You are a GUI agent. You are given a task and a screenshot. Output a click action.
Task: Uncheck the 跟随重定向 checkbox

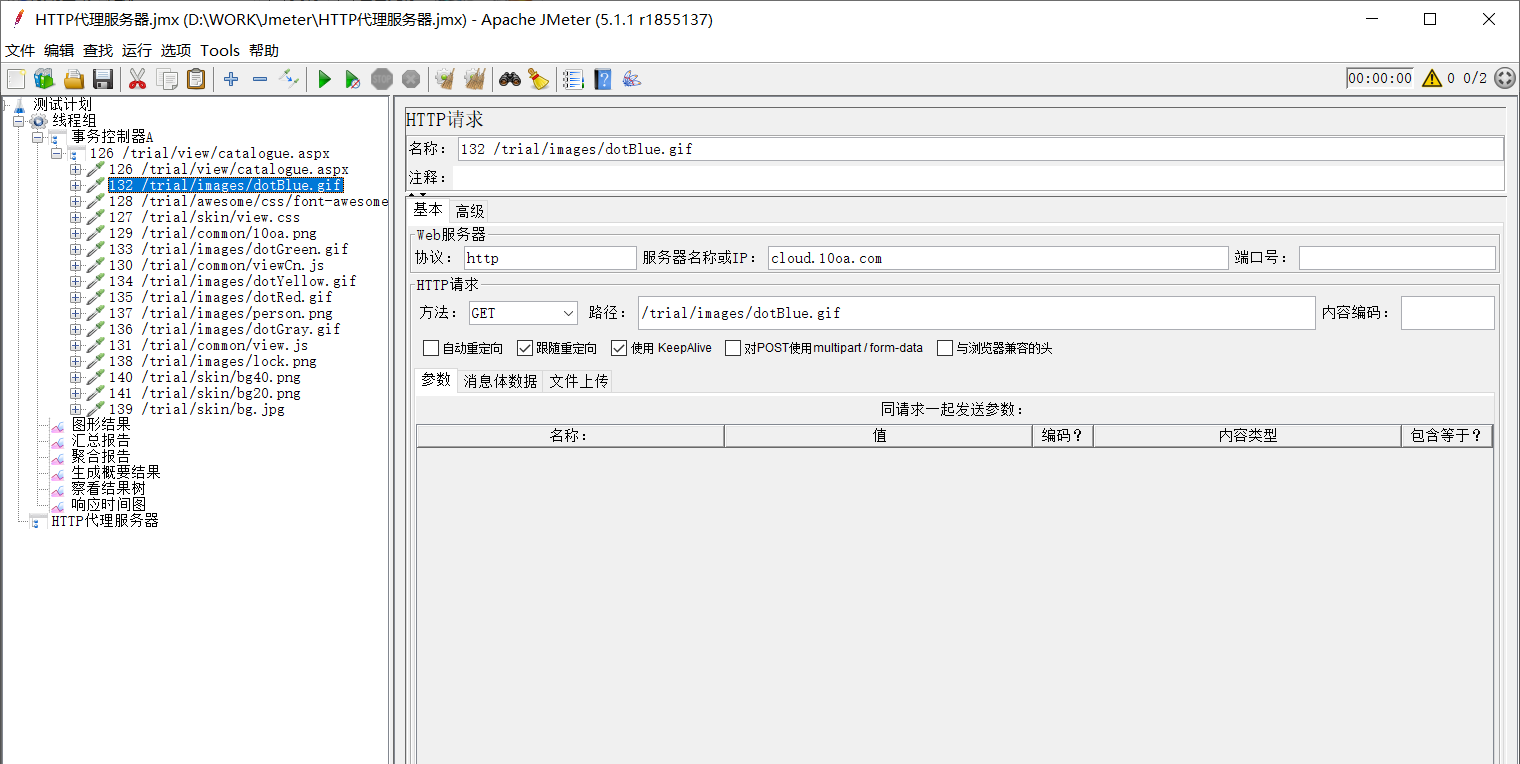click(x=525, y=348)
